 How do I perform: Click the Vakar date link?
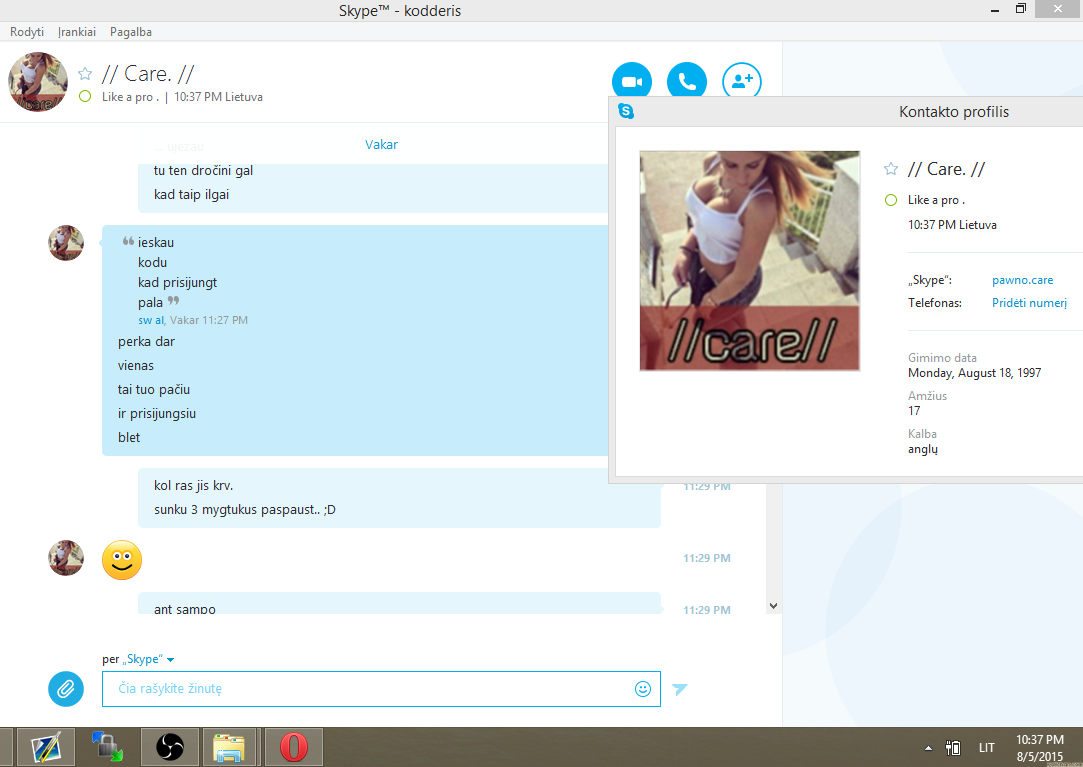(381, 144)
